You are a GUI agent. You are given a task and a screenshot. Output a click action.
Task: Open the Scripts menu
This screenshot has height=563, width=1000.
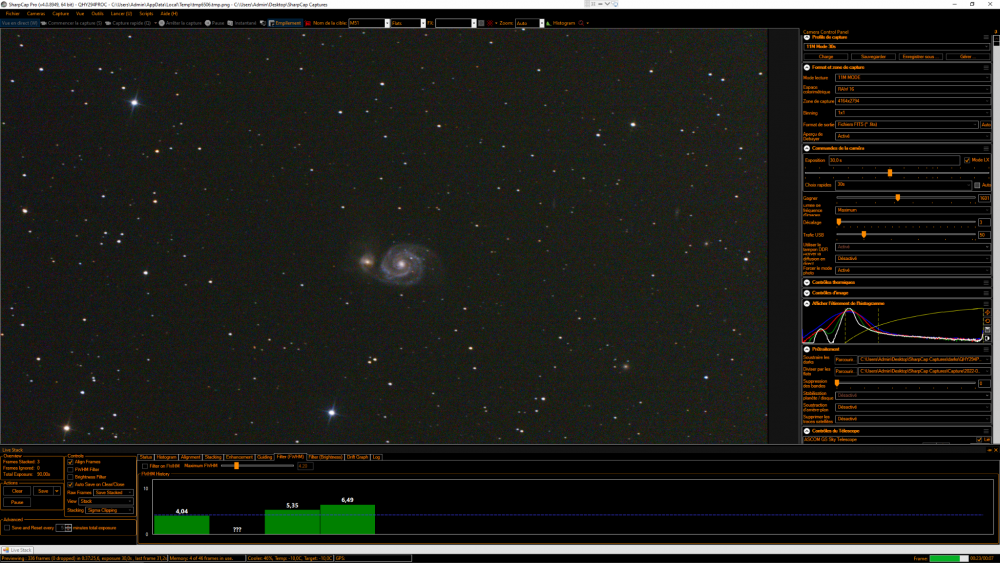coord(146,13)
